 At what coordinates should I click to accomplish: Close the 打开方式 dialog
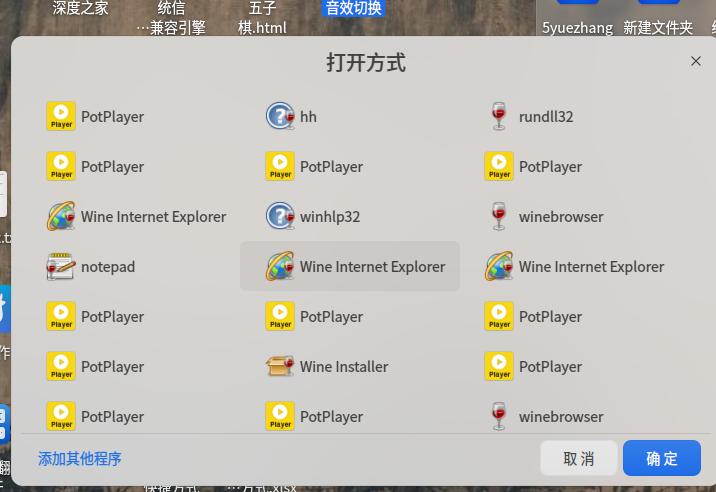click(x=695, y=61)
